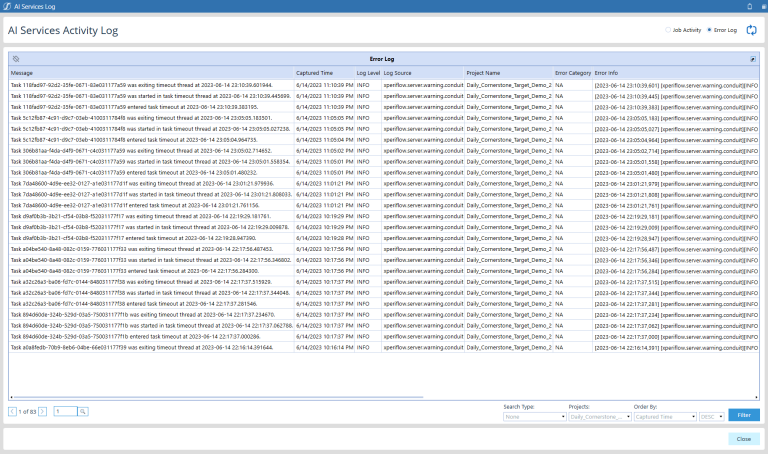Click the Filter button
Image resolution: width=768 pixels, height=454 pixels.
click(744, 415)
